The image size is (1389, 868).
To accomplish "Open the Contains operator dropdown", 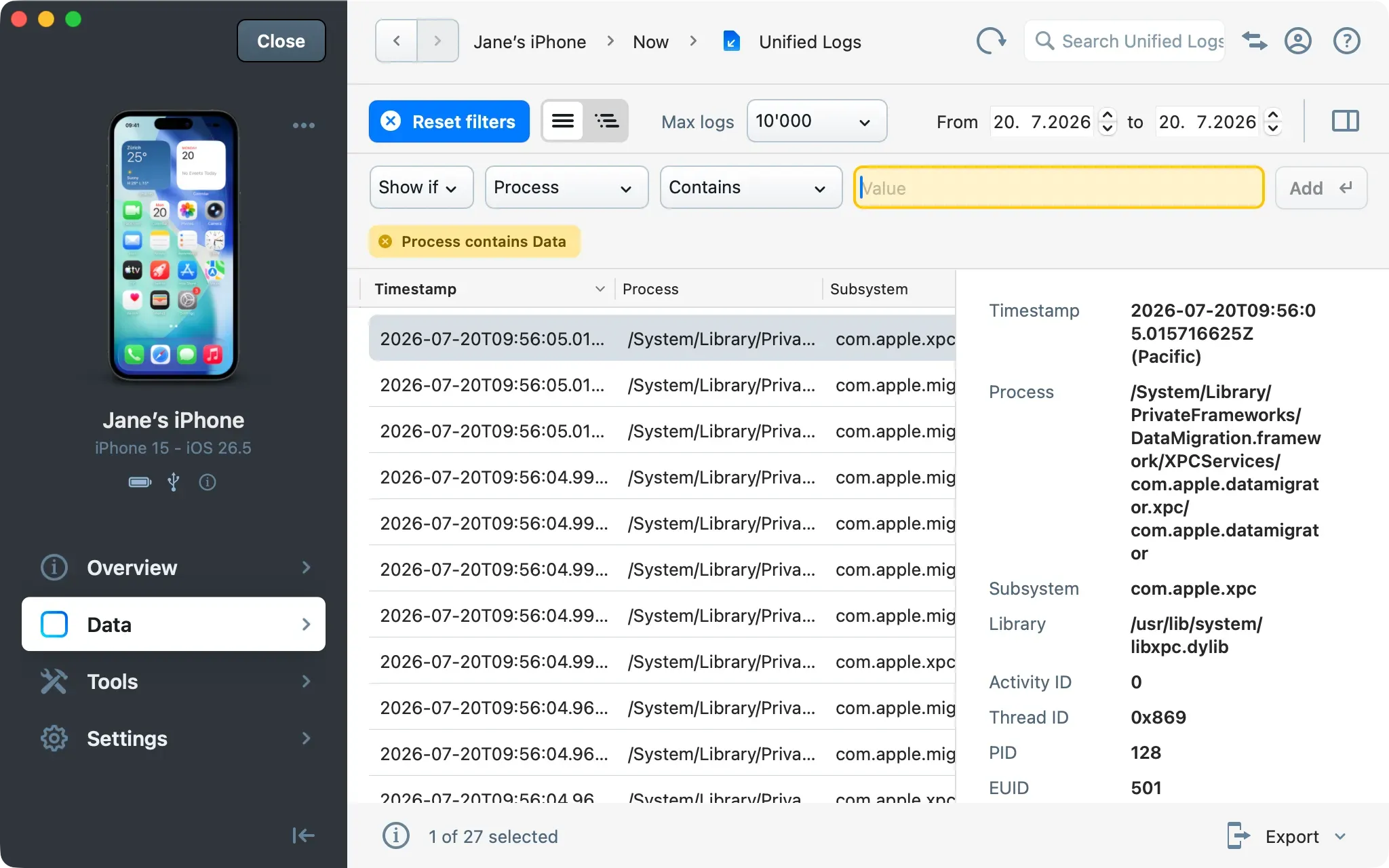I will tap(751, 188).
